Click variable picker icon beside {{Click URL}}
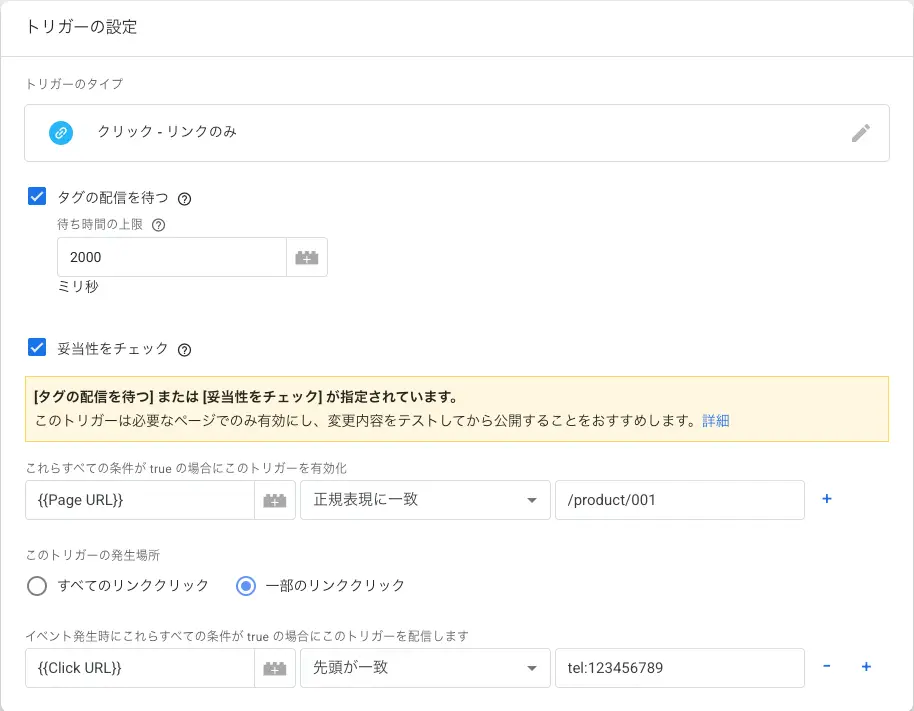Screen dimensions: 914x711 click(275, 668)
